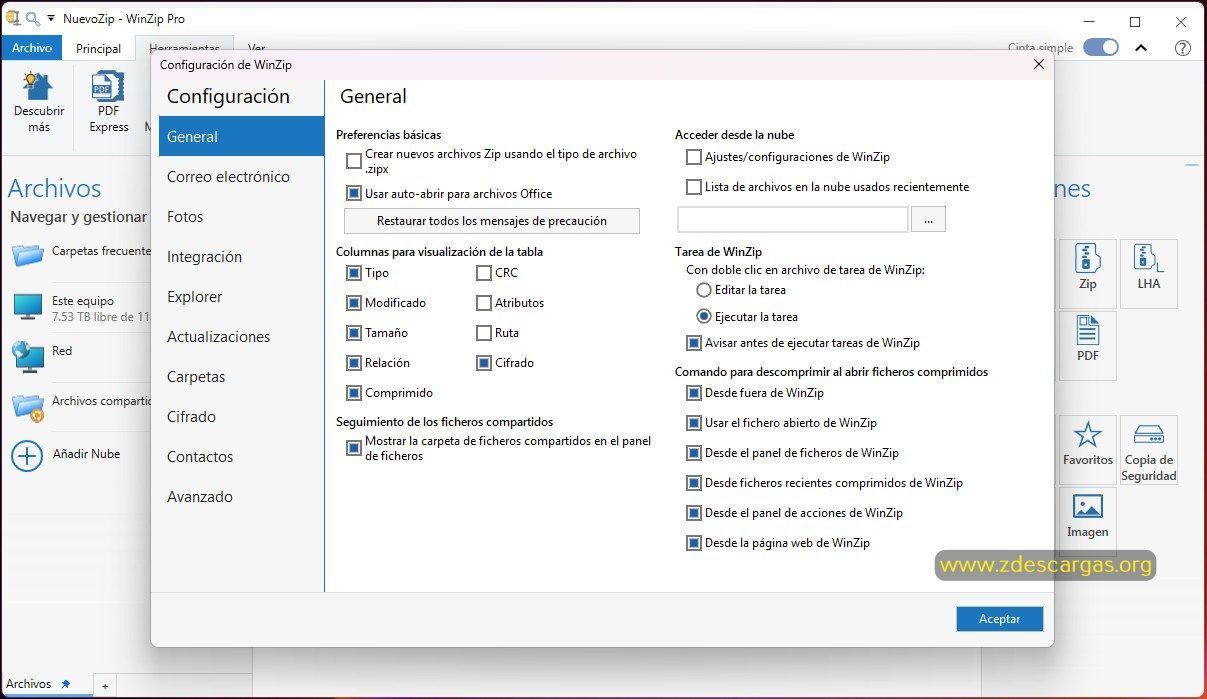Uncheck Avisar antes de ejecutar tareas
Viewport: 1207px width, 699px height.
(694, 343)
